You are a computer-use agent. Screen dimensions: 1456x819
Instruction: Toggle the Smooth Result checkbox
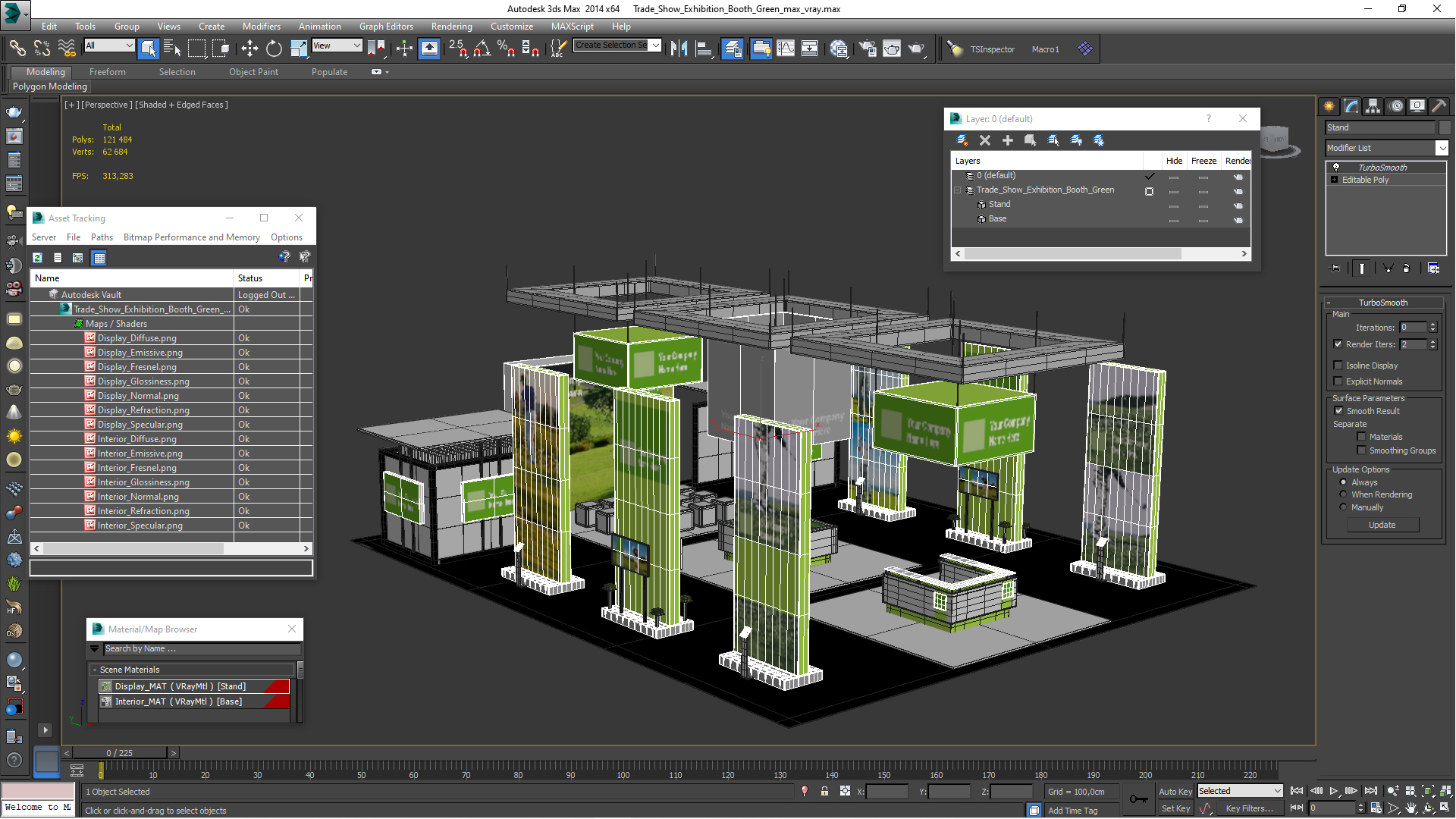(1339, 411)
